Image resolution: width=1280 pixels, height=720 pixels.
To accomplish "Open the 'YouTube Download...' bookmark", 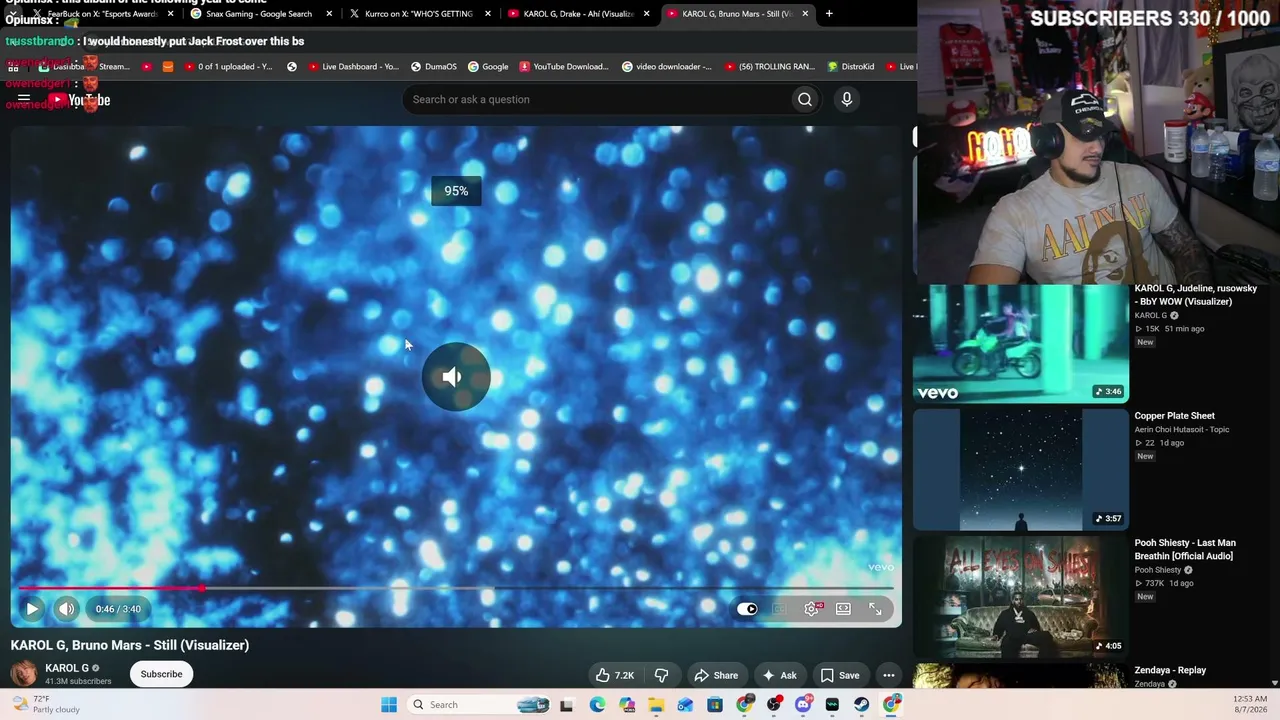I will pos(563,67).
